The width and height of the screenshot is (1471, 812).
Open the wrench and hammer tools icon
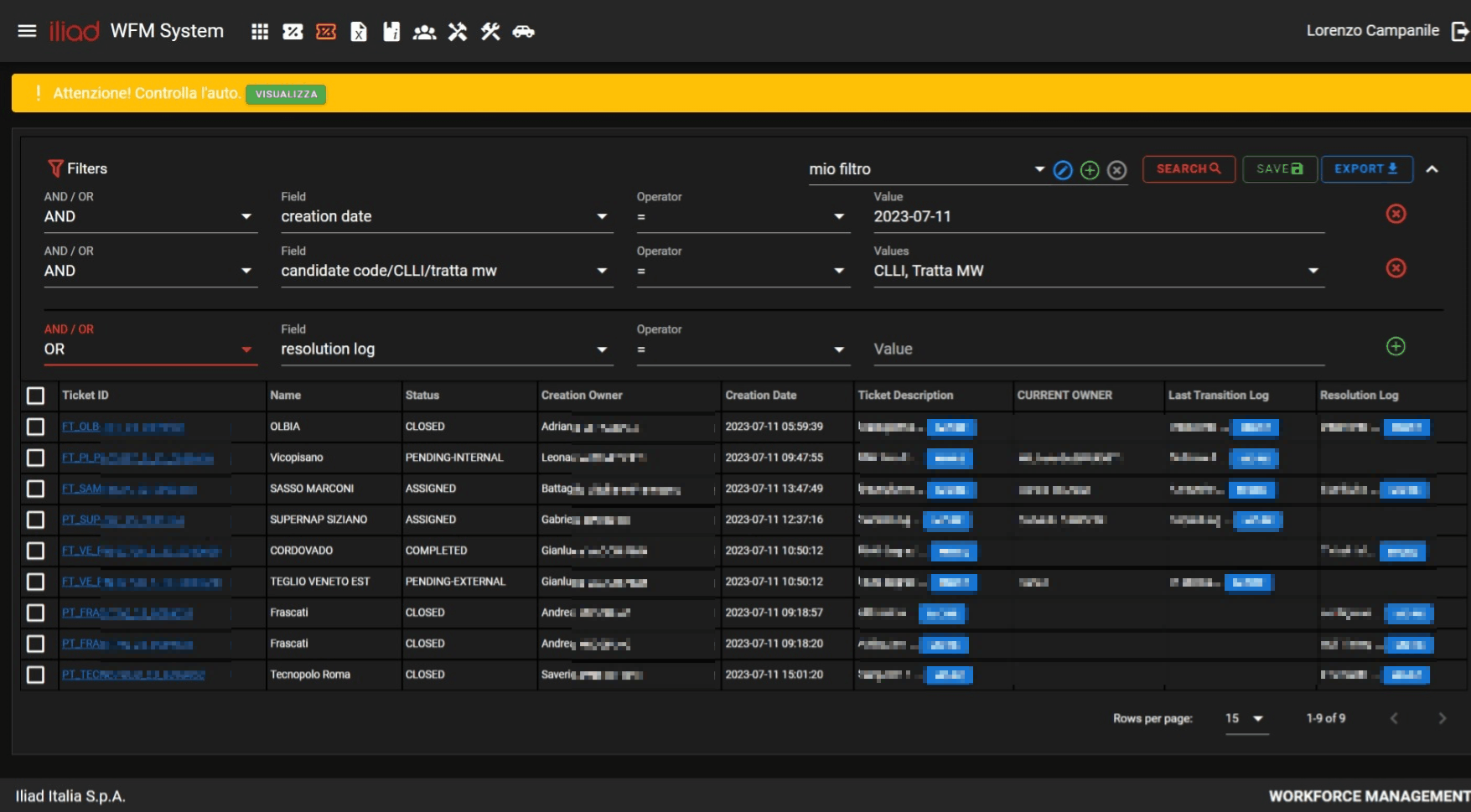click(x=490, y=32)
